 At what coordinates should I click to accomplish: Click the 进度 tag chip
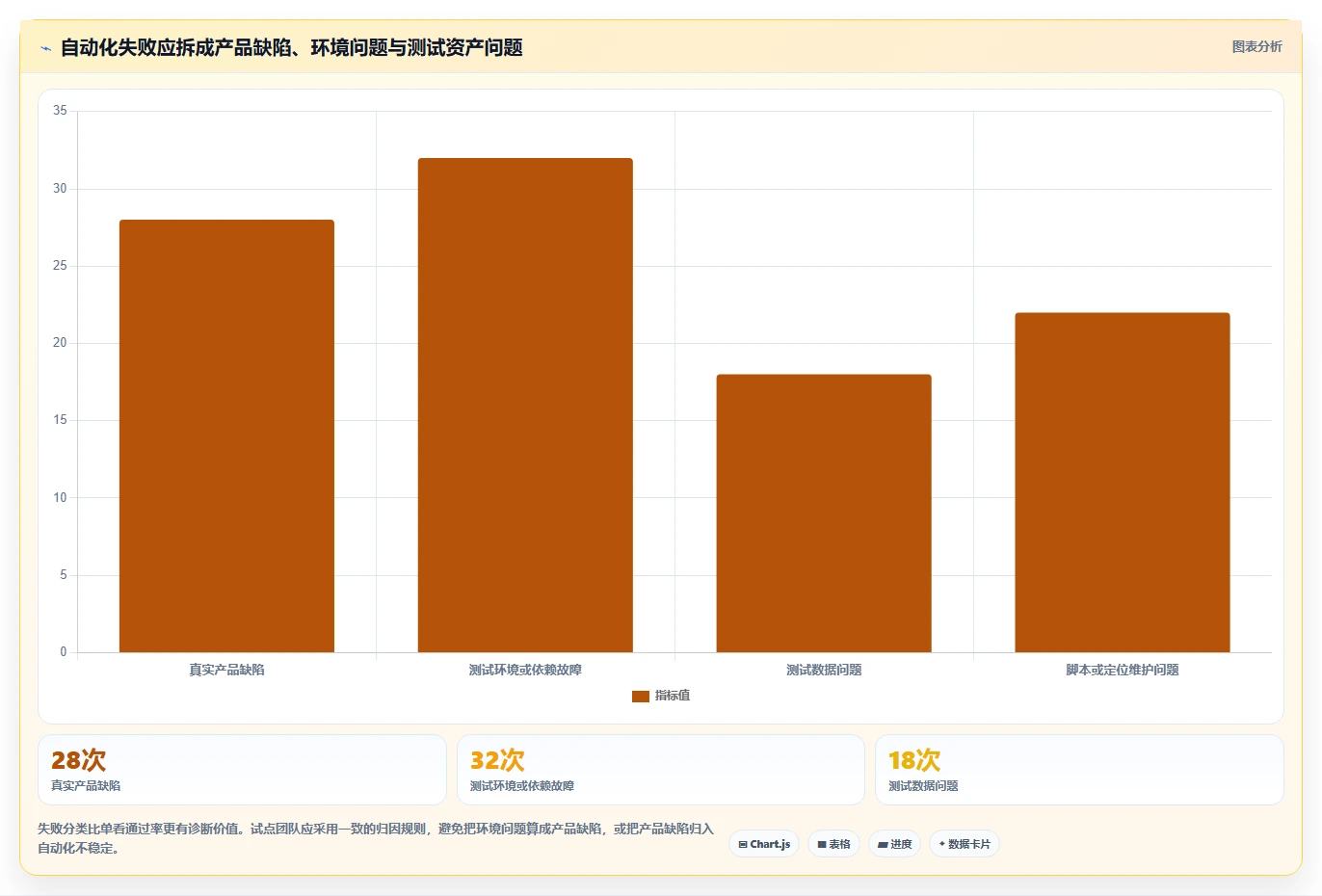point(895,844)
